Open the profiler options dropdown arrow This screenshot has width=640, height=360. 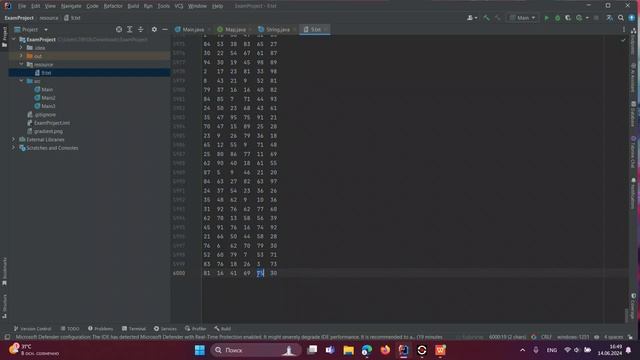[x=587, y=18]
